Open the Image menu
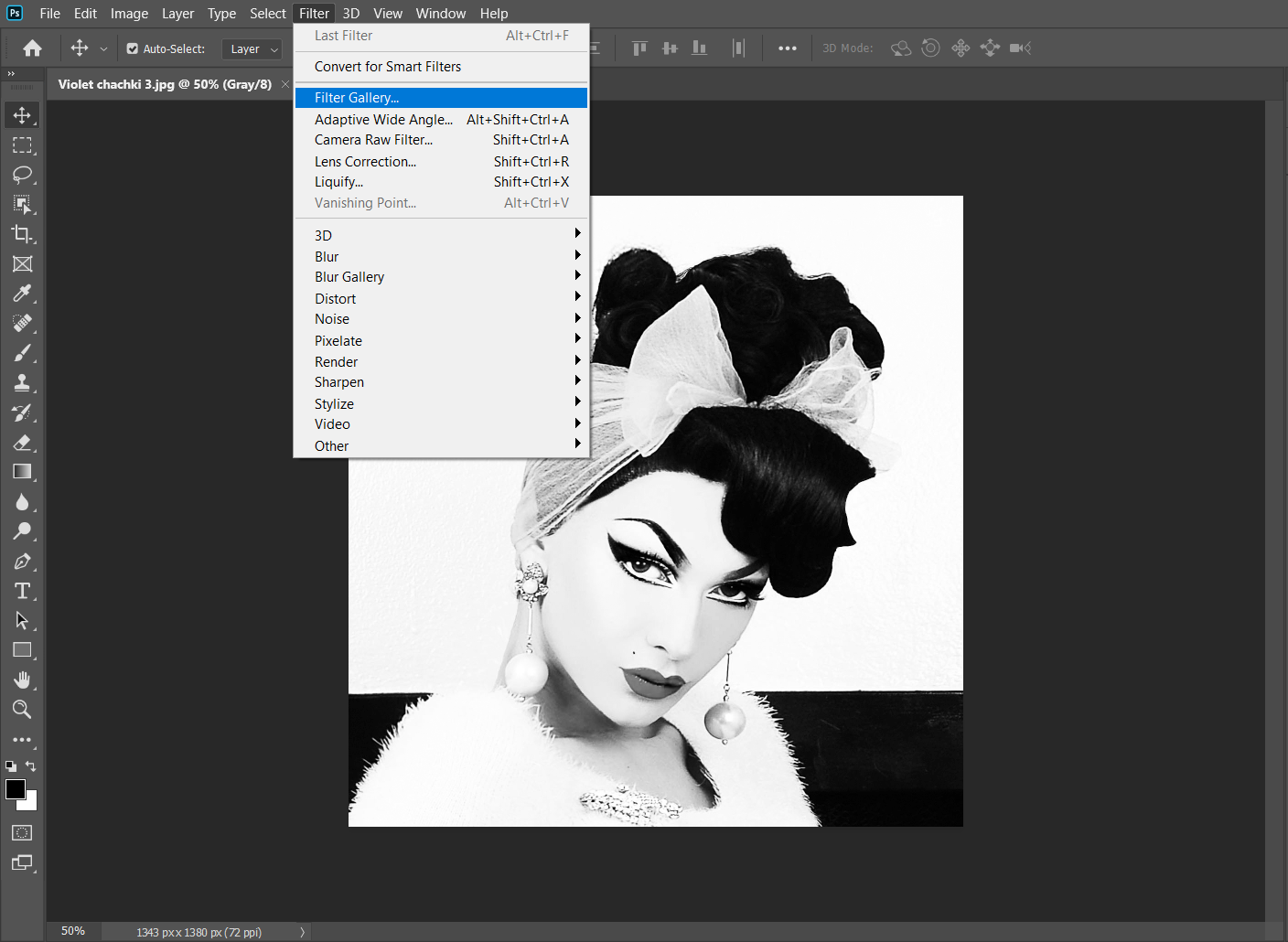The height and width of the screenshot is (942, 1288). click(x=129, y=14)
